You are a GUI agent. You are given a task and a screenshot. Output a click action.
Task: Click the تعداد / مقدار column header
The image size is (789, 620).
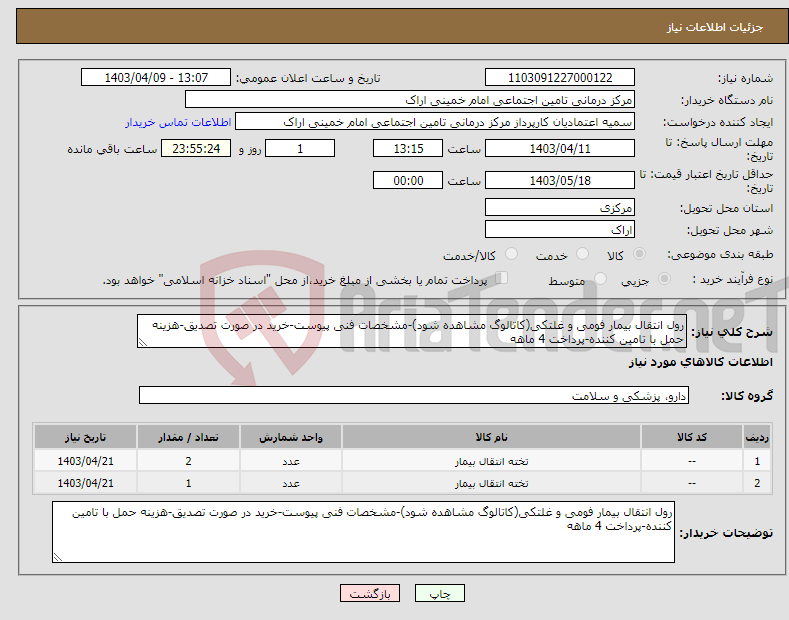(x=188, y=437)
